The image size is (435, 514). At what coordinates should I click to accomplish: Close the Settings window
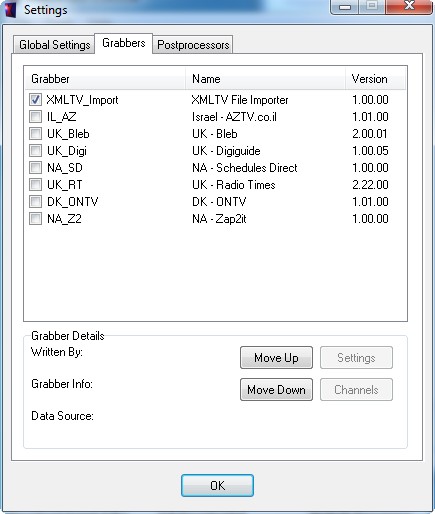(x=409, y=6)
